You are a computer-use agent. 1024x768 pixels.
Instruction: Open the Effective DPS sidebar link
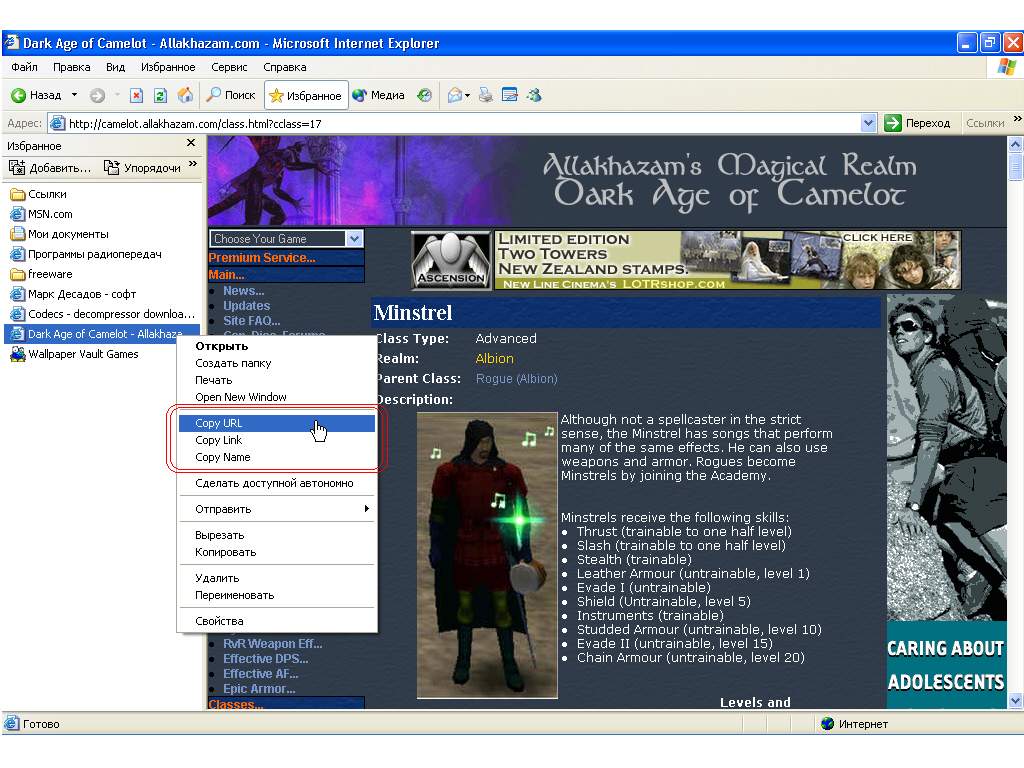(265, 659)
